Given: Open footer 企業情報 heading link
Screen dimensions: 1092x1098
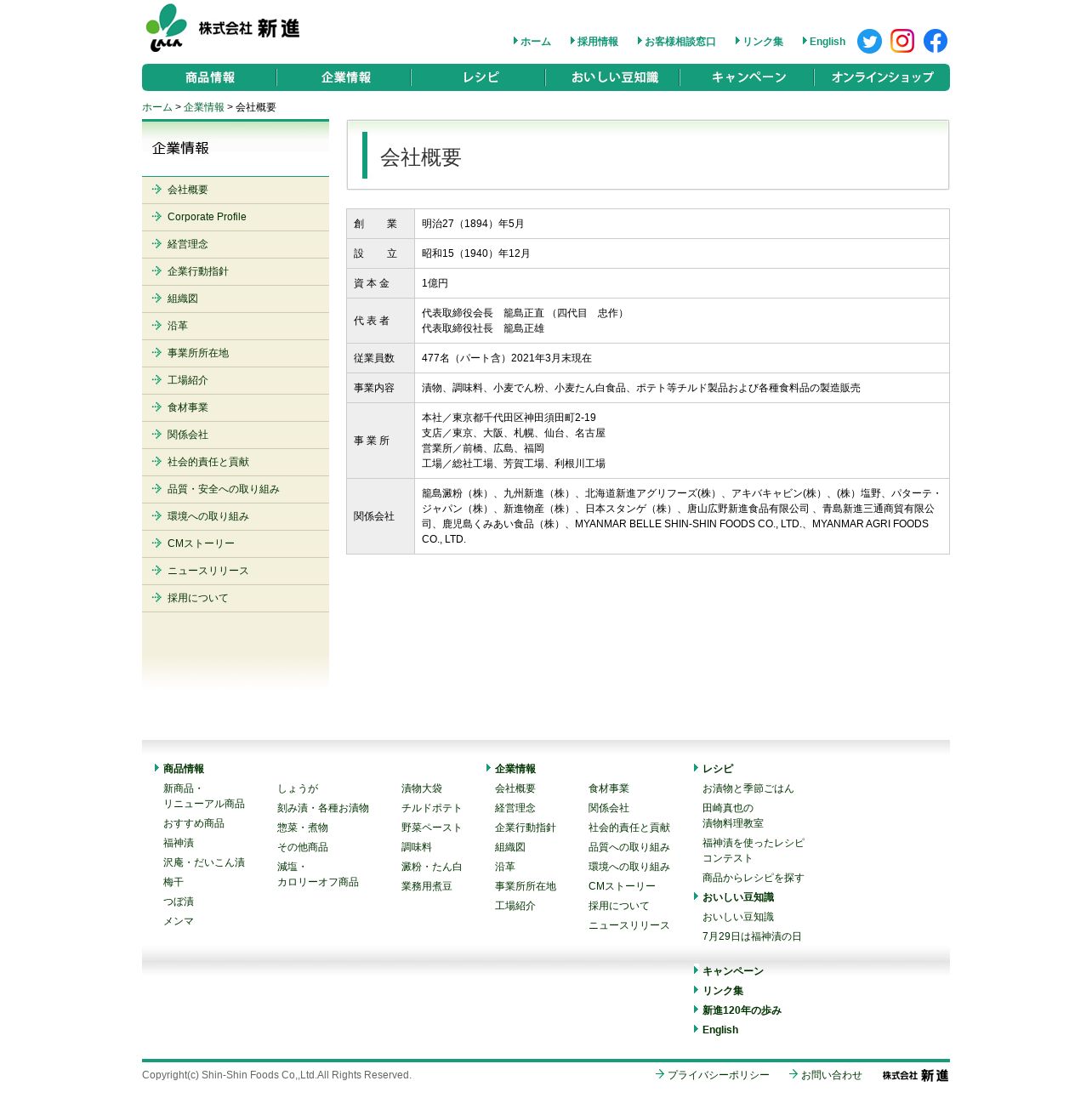Looking at the screenshot, I should [x=515, y=769].
